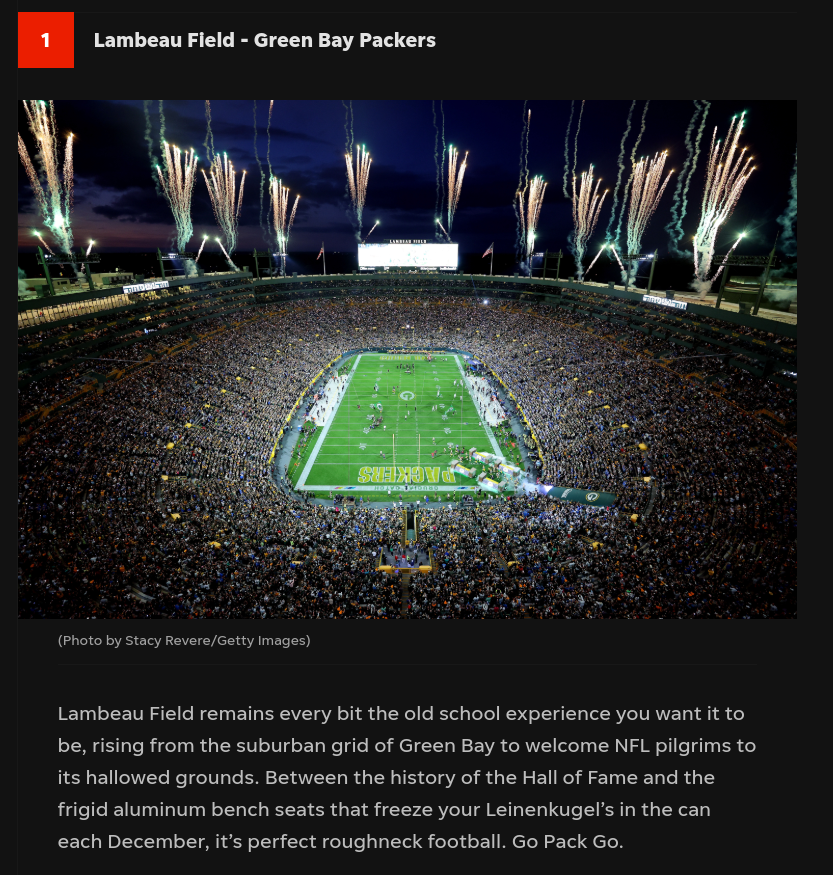Click the "Go Pack Go." closing sentence
Screen dimensions: 833x875
[567, 842]
